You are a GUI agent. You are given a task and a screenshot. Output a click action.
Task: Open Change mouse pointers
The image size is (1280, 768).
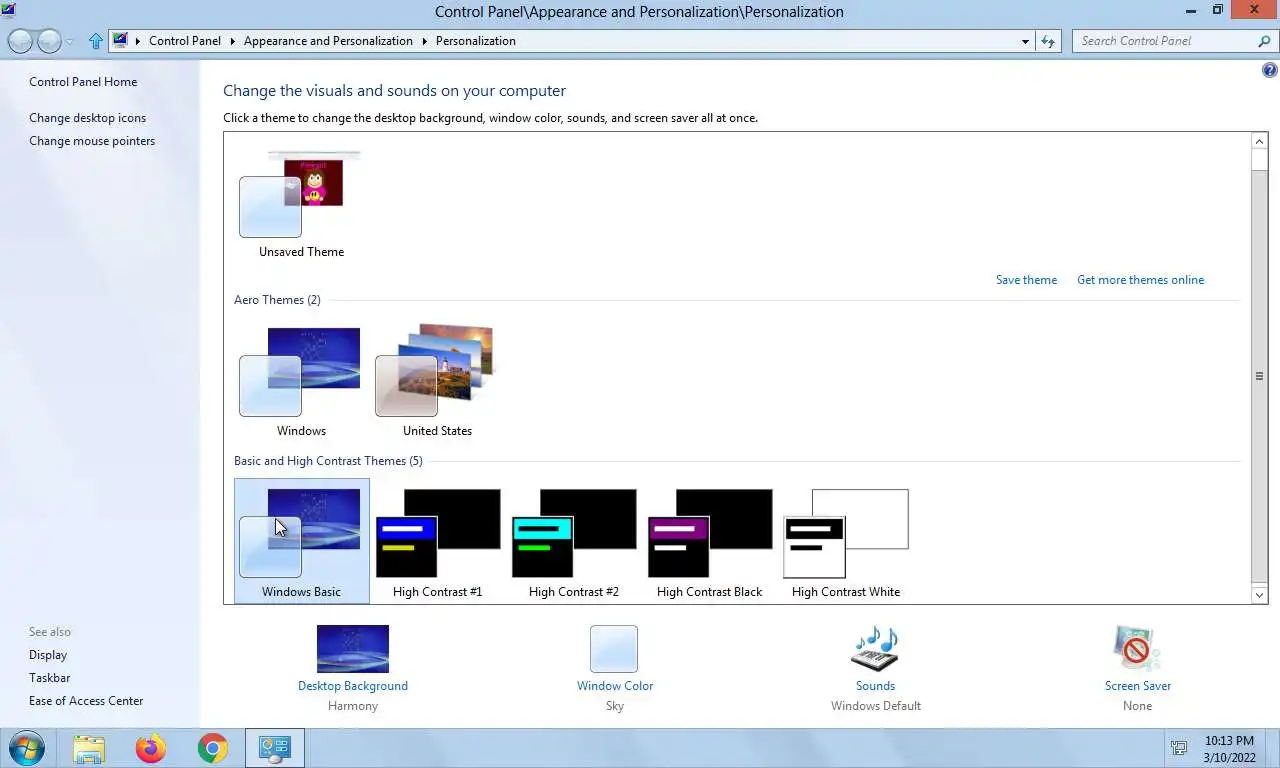click(92, 141)
